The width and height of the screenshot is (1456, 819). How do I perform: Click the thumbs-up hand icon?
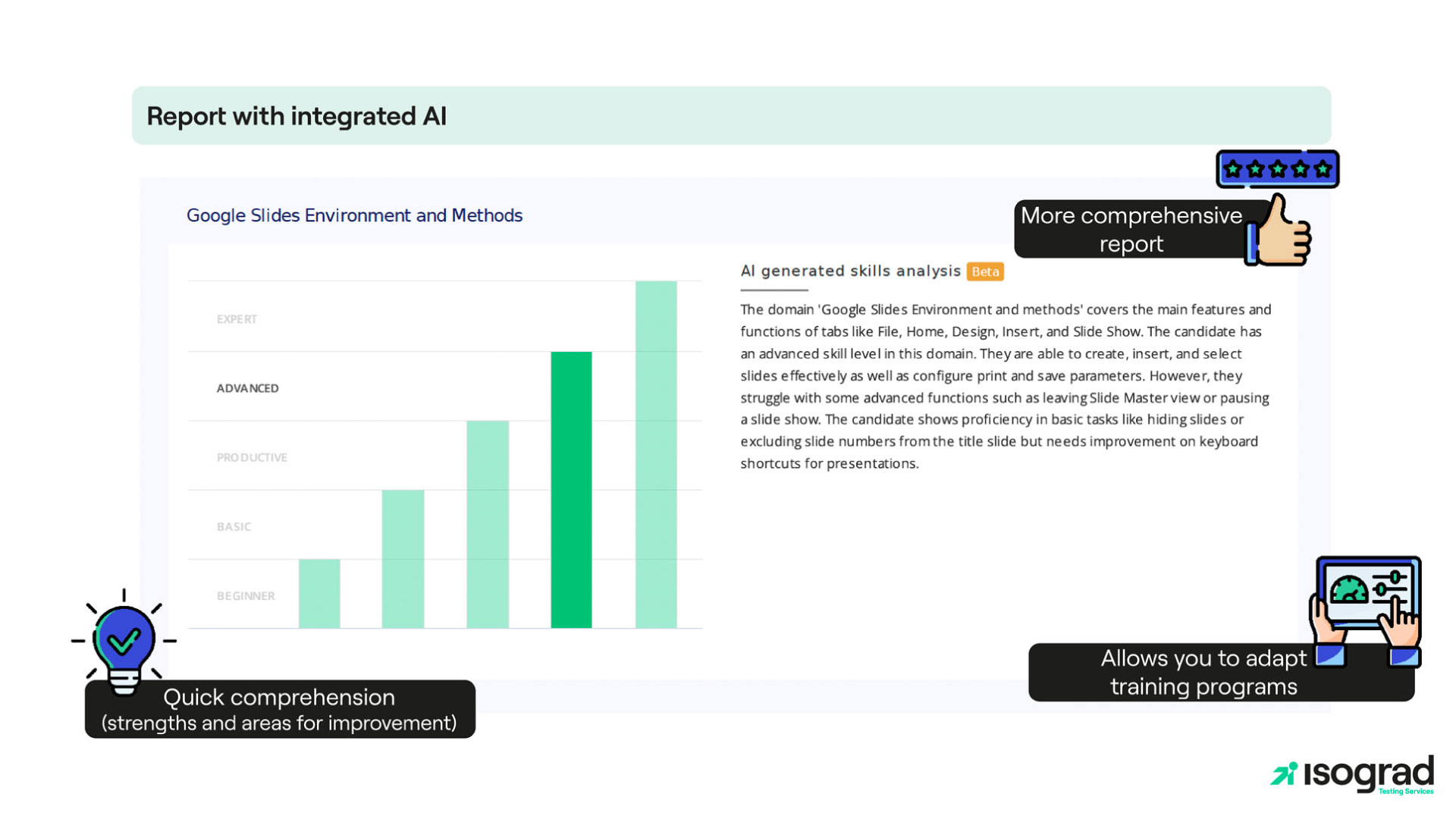tap(1279, 230)
